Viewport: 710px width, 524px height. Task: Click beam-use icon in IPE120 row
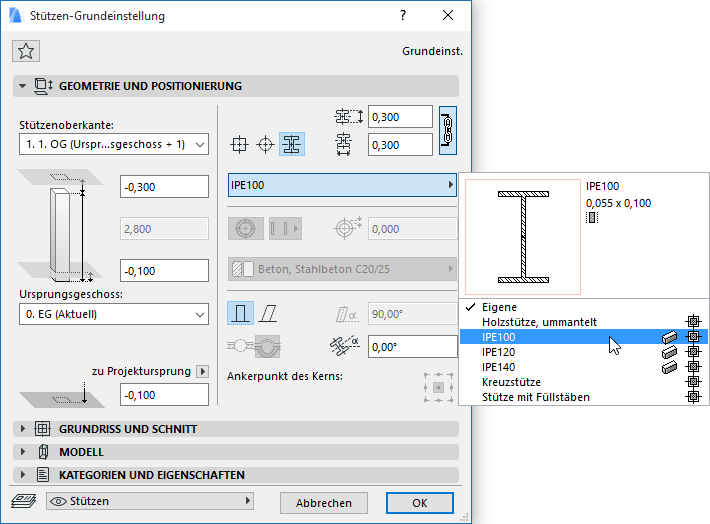click(669, 352)
